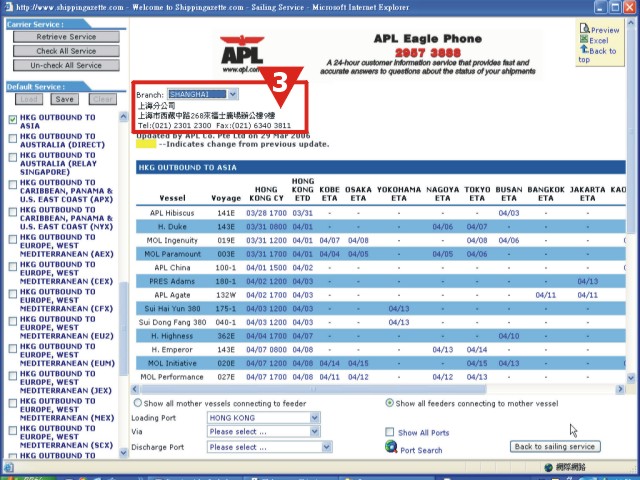Select Show all feeders connecting to mother vessel
The width and height of the screenshot is (640, 480).
click(390, 403)
